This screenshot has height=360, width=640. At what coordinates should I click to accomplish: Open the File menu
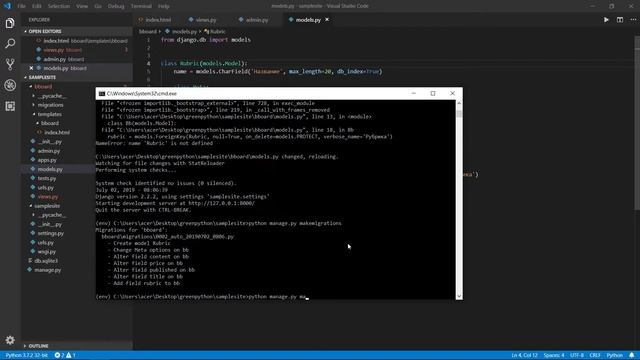coord(21,6)
